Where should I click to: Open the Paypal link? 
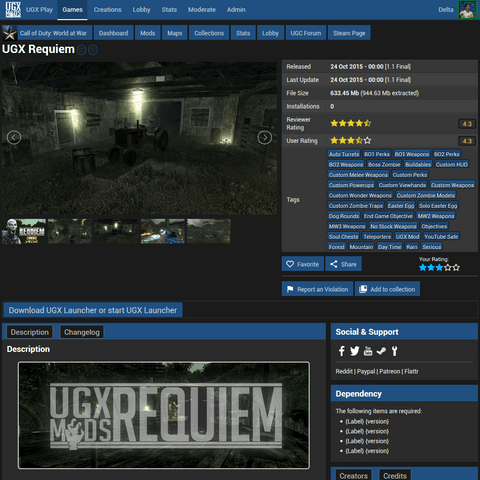point(366,371)
